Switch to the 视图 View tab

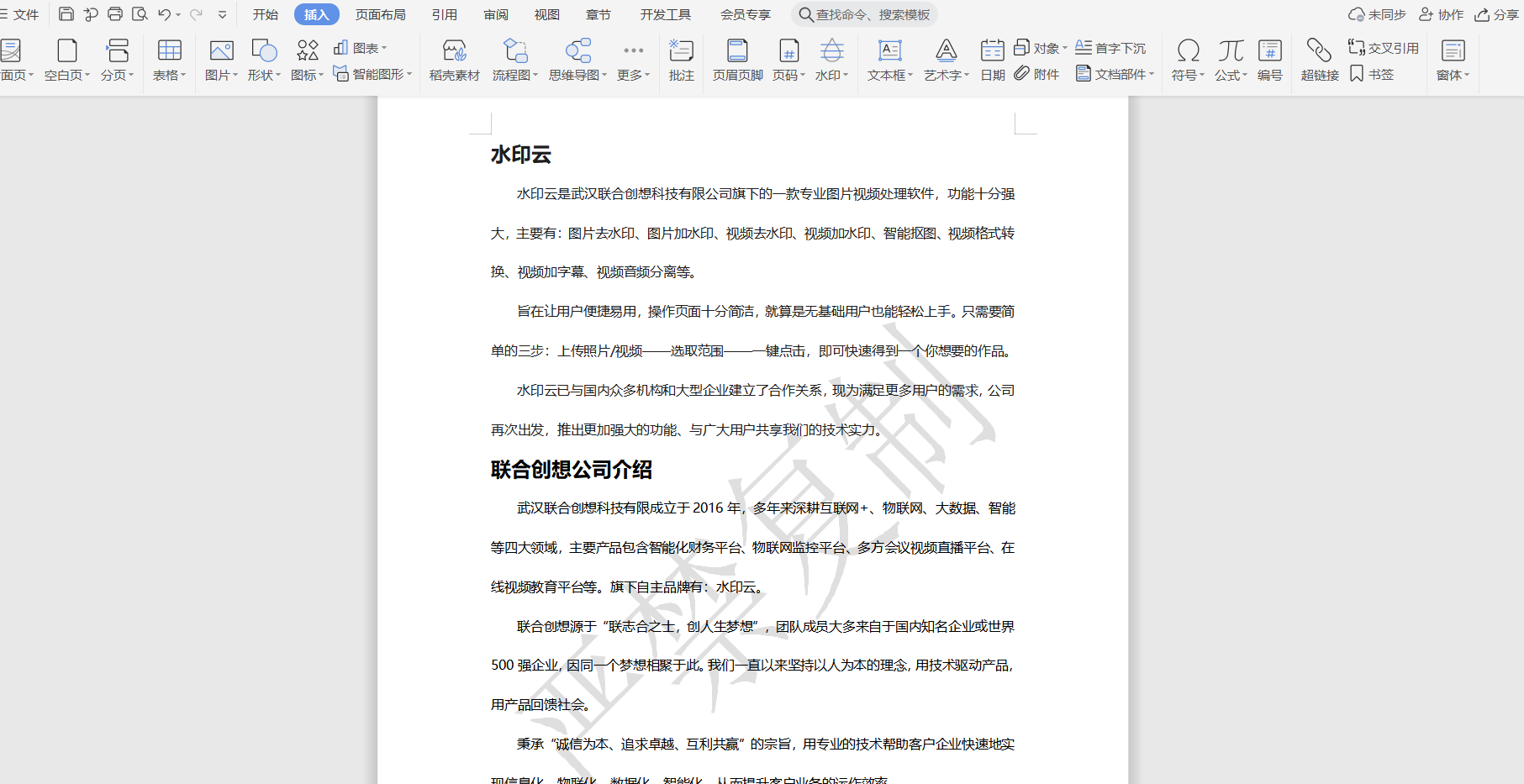547,14
